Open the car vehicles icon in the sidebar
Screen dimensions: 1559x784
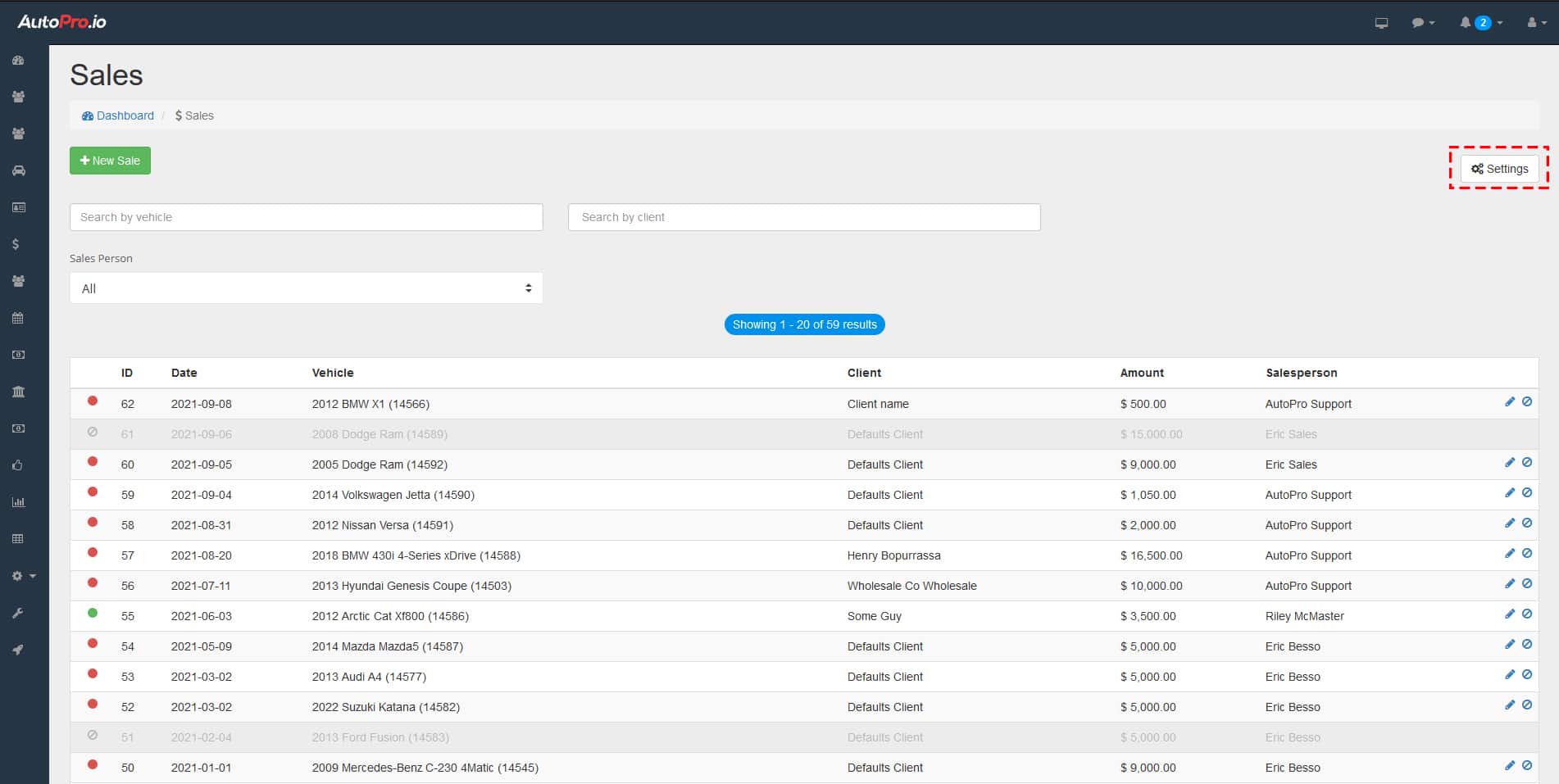pyautogui.click(x=18, y=170)
